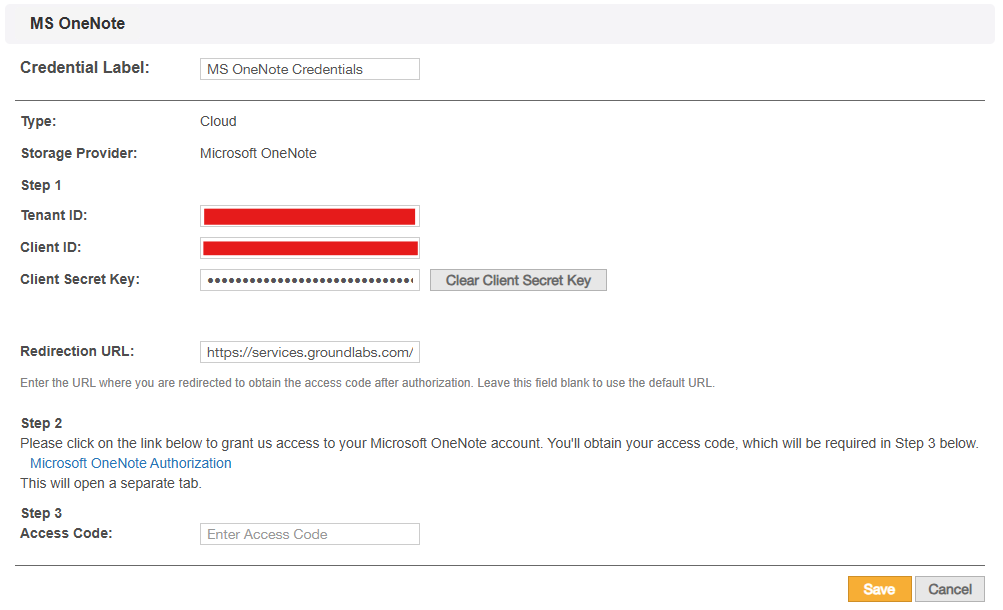Click the Type value Cloud label
Viewport: 1003px width, 610px height.
click(x=217, y=120)
